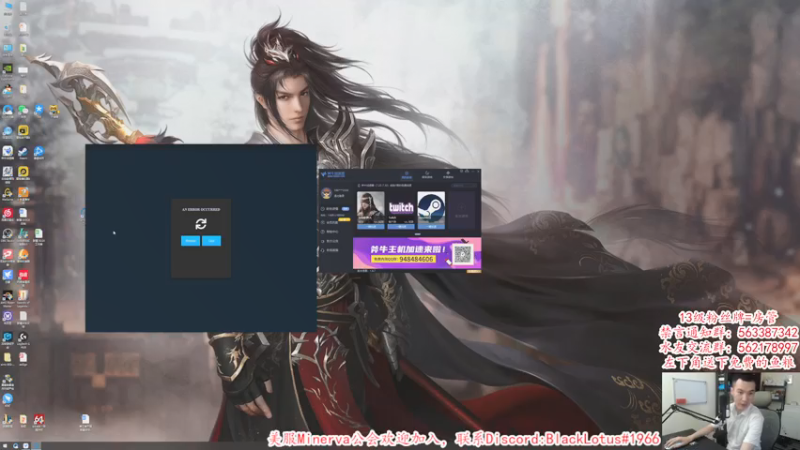Open the NVIDIA GeForce desktop icon
The height and width of the screenshot is (450, 800).
coord(8,68)
